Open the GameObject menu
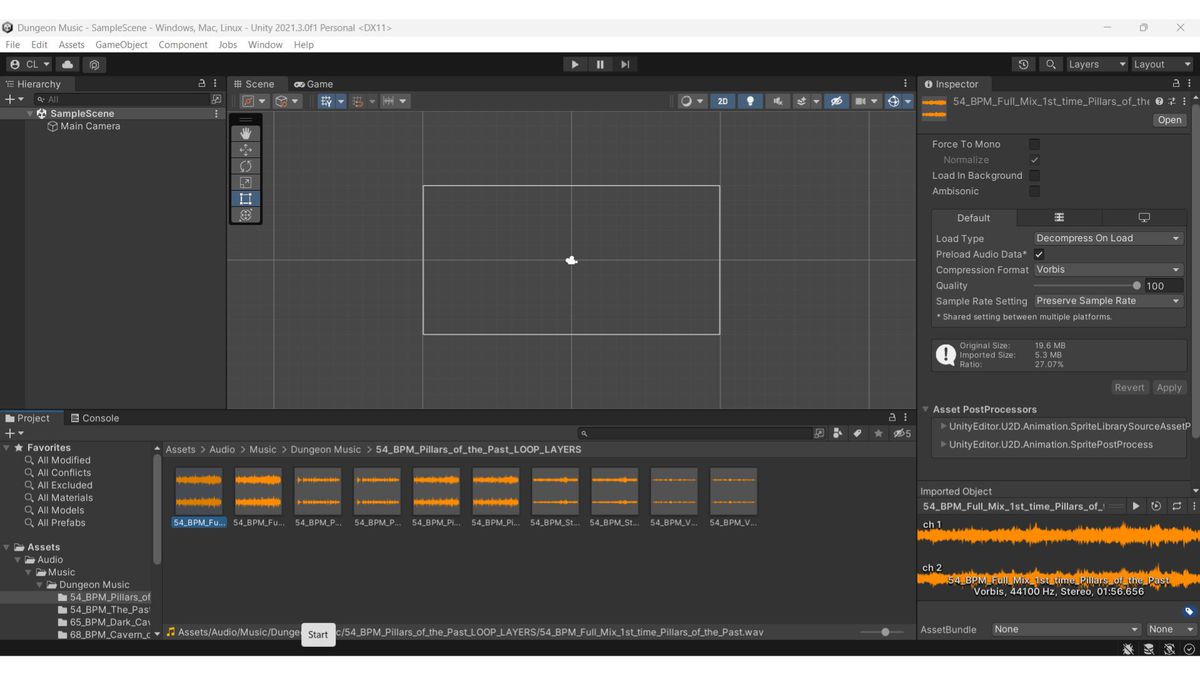 pyautogui.click(x=121, y=44)
